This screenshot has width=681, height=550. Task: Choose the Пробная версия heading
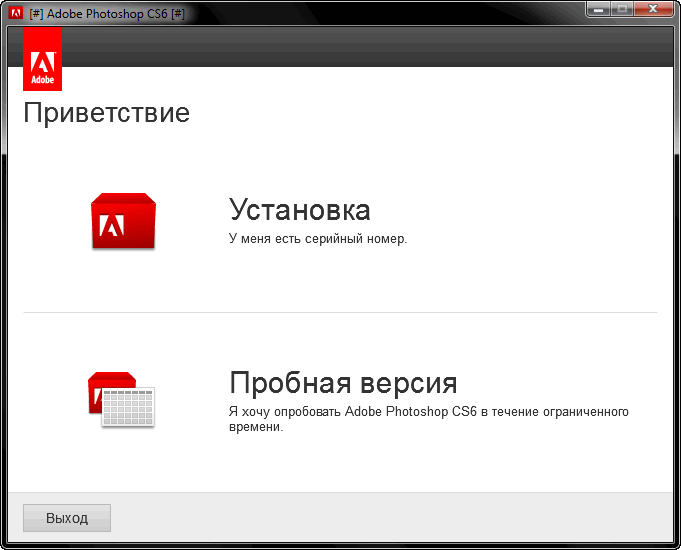pos(343,383)
